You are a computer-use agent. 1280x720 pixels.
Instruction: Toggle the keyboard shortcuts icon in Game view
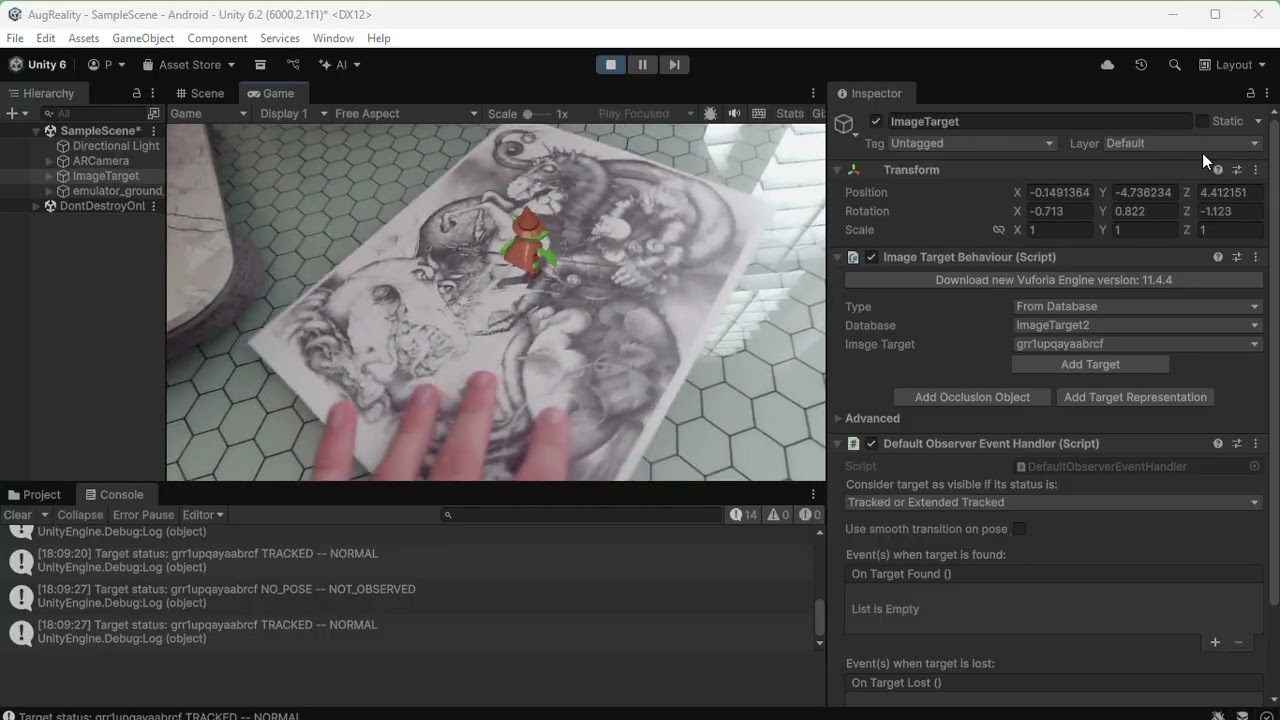(759, 114)
